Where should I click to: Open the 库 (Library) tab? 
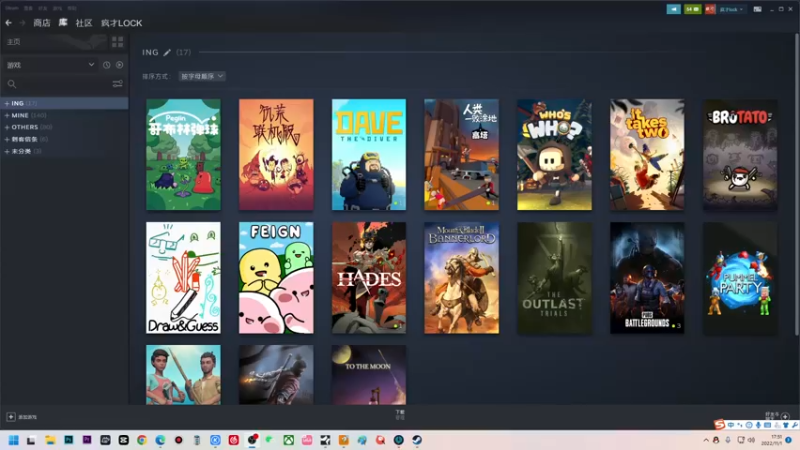tap(63, 22)
